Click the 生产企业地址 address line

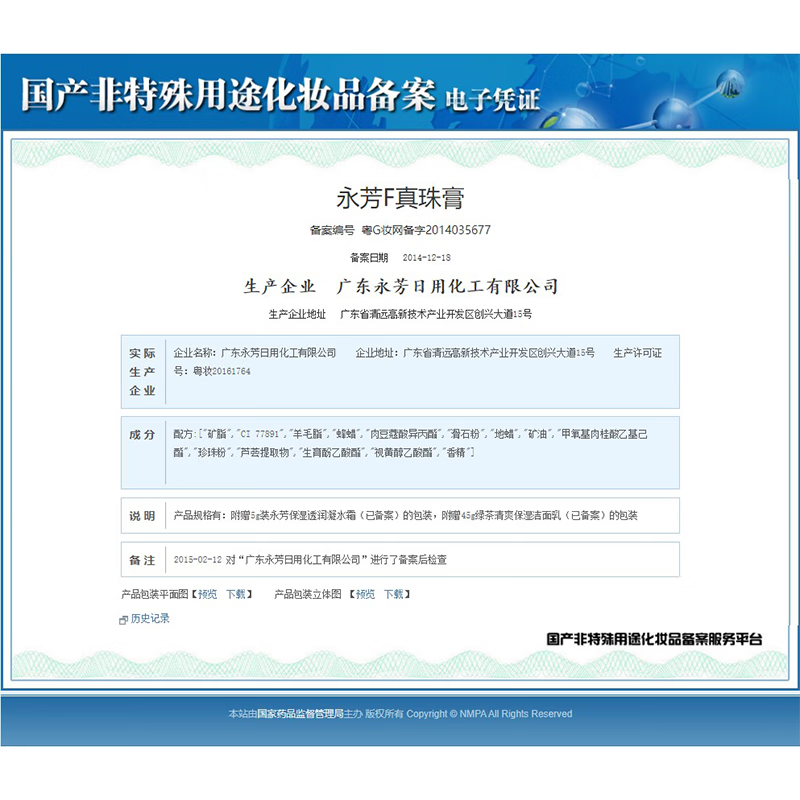point(400,314)
